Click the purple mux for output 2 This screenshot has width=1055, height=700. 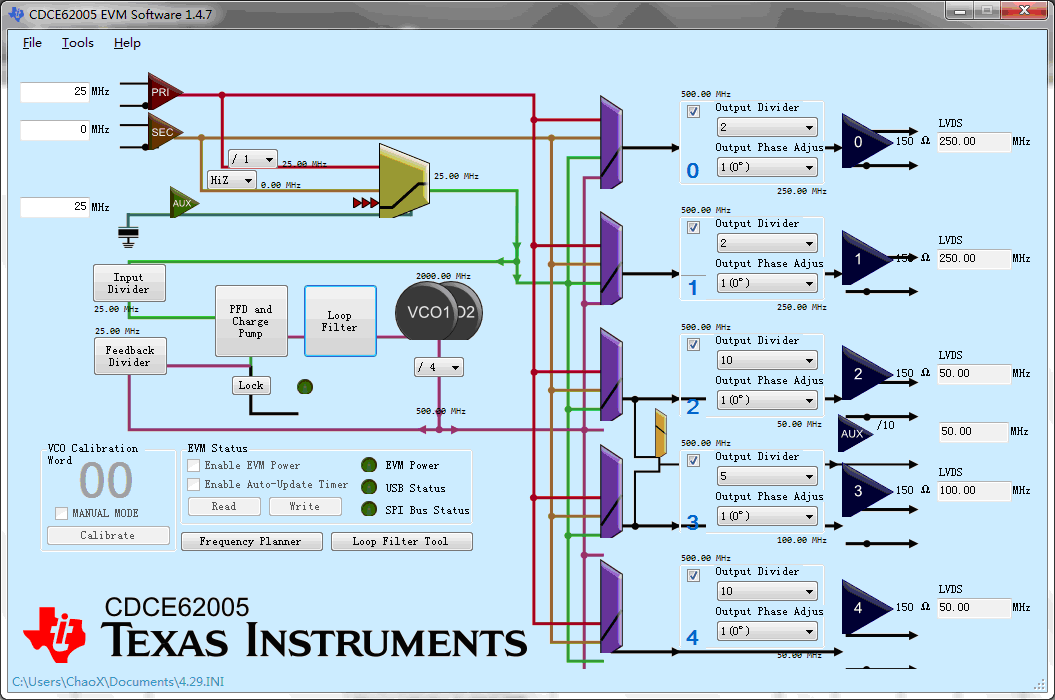(611, 374)
